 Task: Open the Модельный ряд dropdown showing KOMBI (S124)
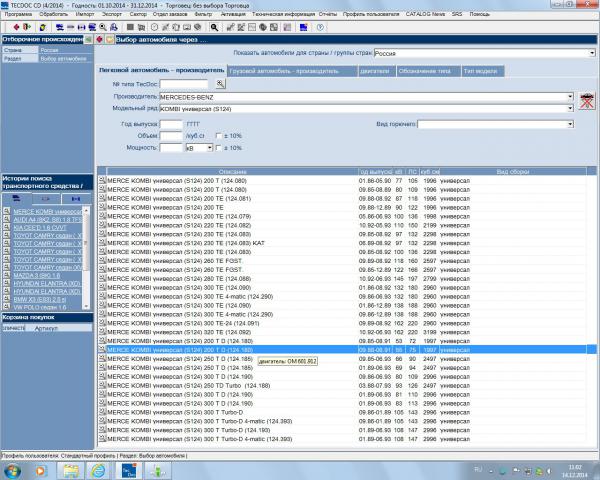click(x=570, y=108)
